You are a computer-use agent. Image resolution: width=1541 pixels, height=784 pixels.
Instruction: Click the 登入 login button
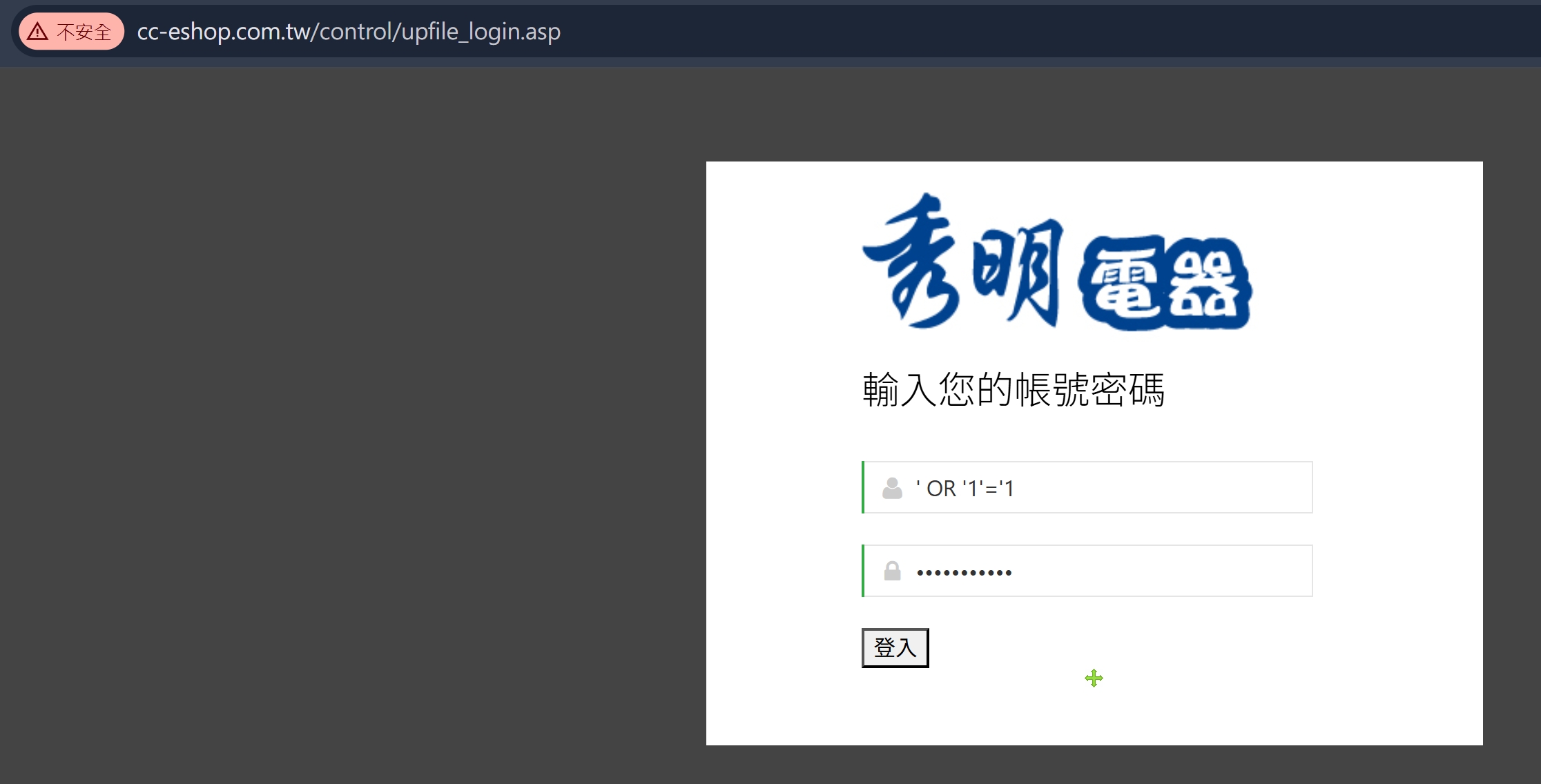895,648
